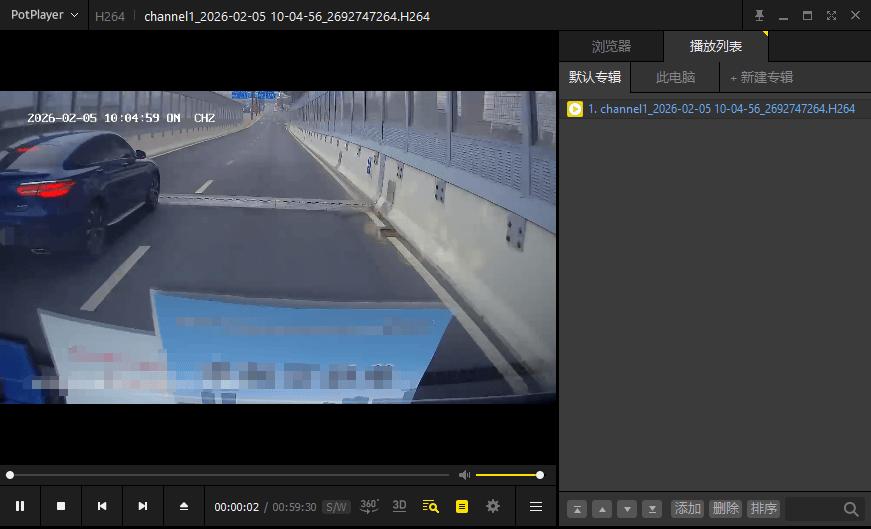Jump to the previous file
Image resolution: width=871 pixels, height=529 pixels.
[102, 506]
